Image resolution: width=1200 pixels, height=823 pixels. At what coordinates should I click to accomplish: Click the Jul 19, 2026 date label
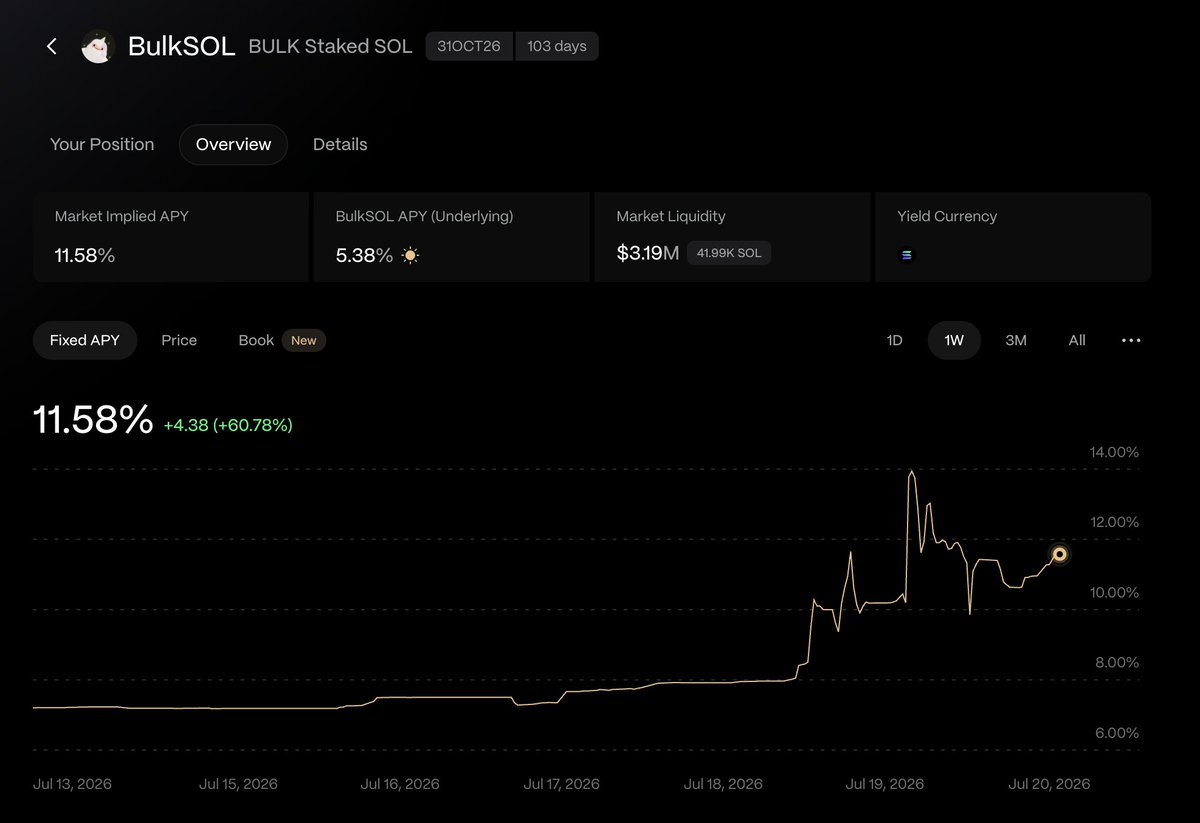[885, 784]
